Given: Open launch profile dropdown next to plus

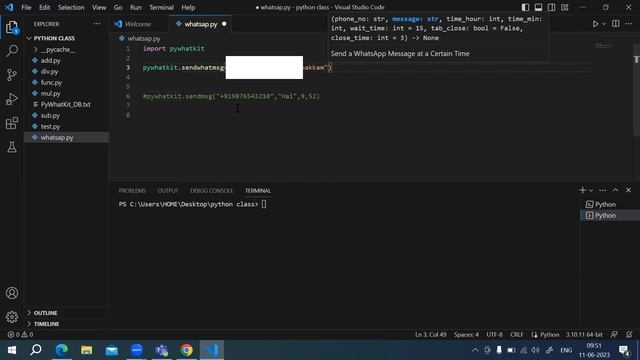Looking at the screenshot, I should (591, 191).
